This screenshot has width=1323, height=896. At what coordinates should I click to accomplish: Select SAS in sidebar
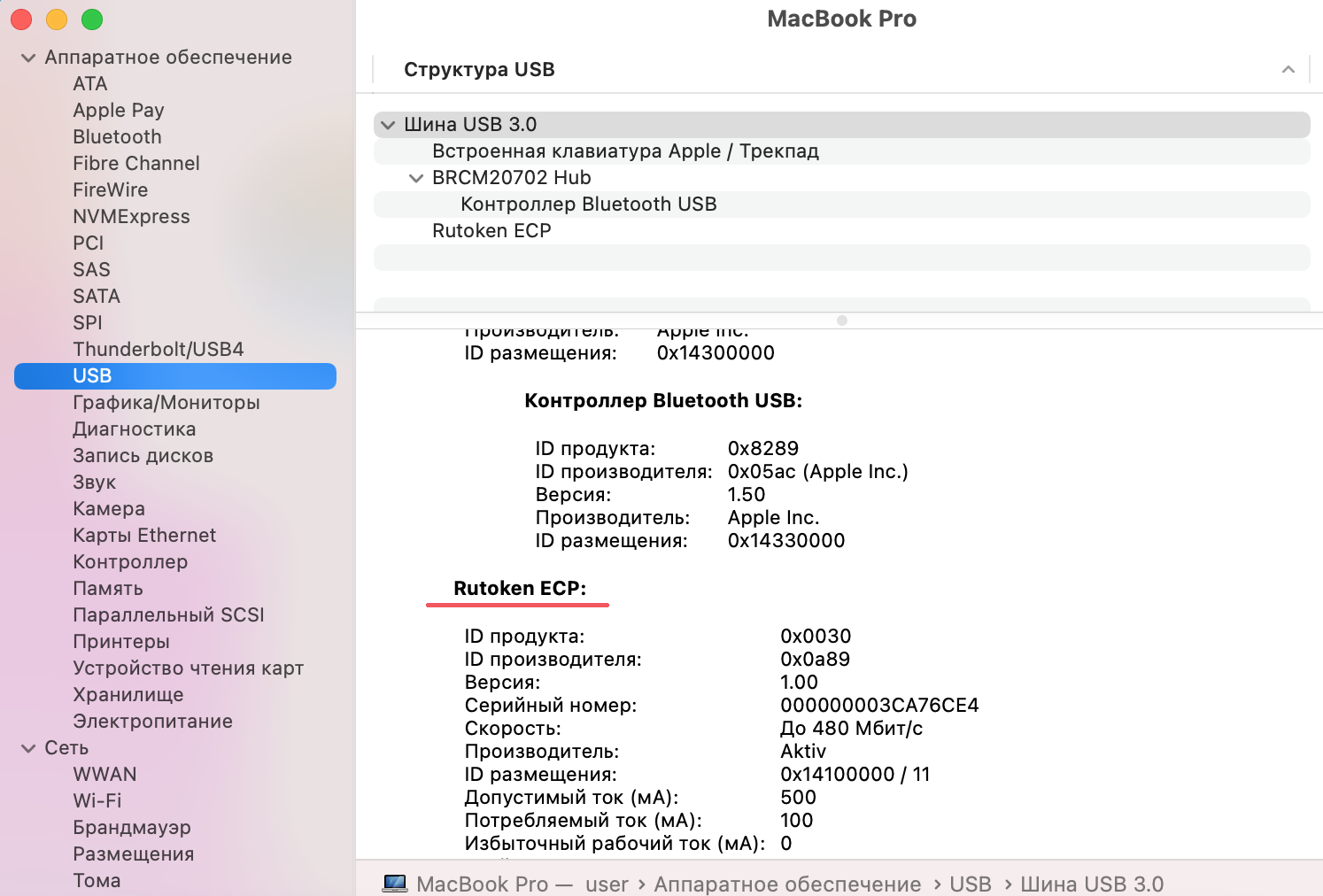(x=91, y=270)
